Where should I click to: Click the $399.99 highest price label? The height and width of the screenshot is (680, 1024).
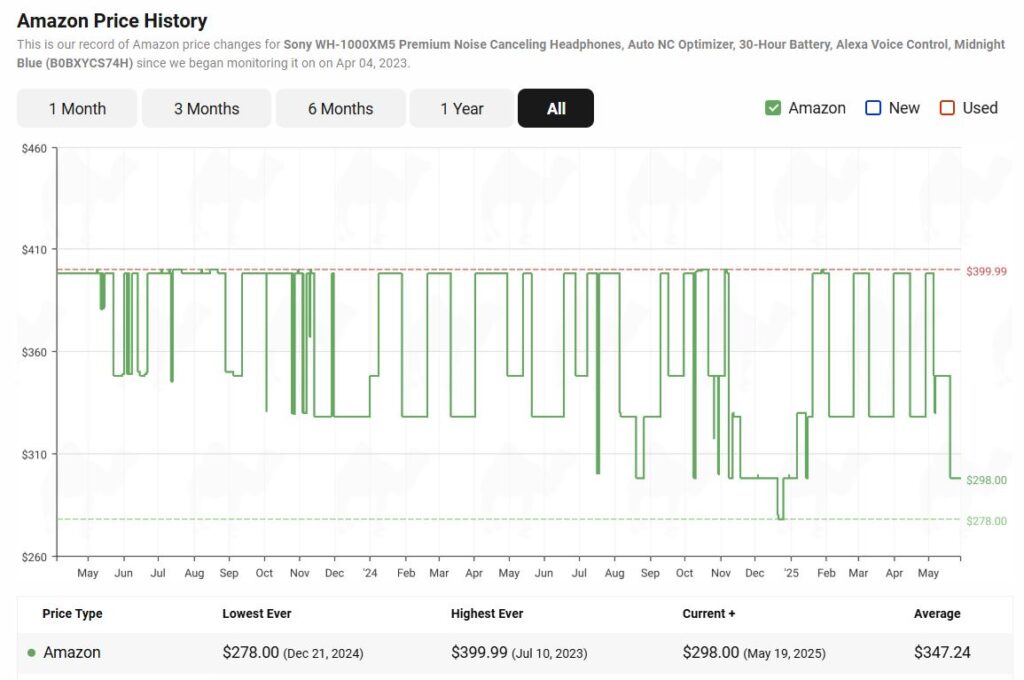pos(986,271)
